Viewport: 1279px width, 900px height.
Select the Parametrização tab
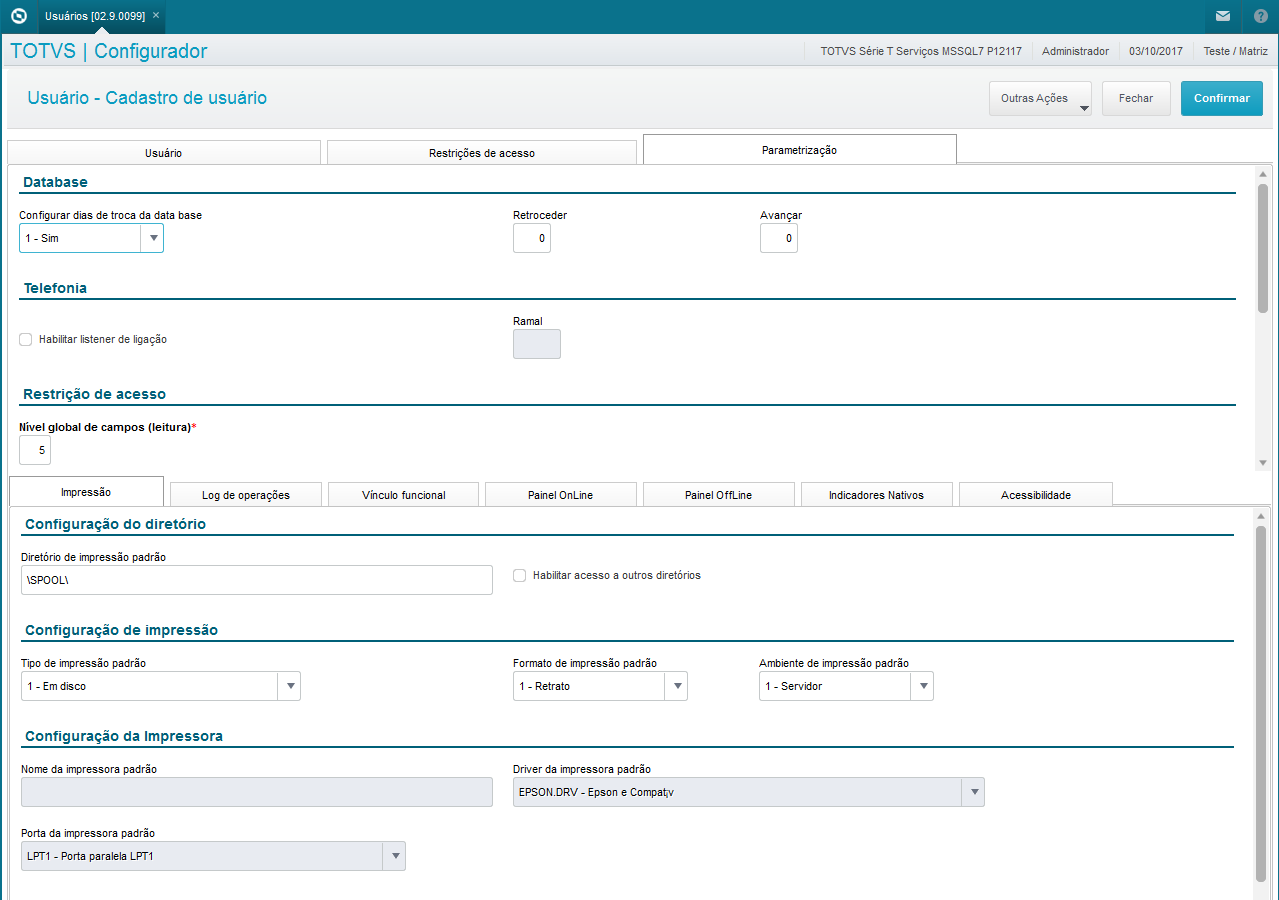coord(800,150)
